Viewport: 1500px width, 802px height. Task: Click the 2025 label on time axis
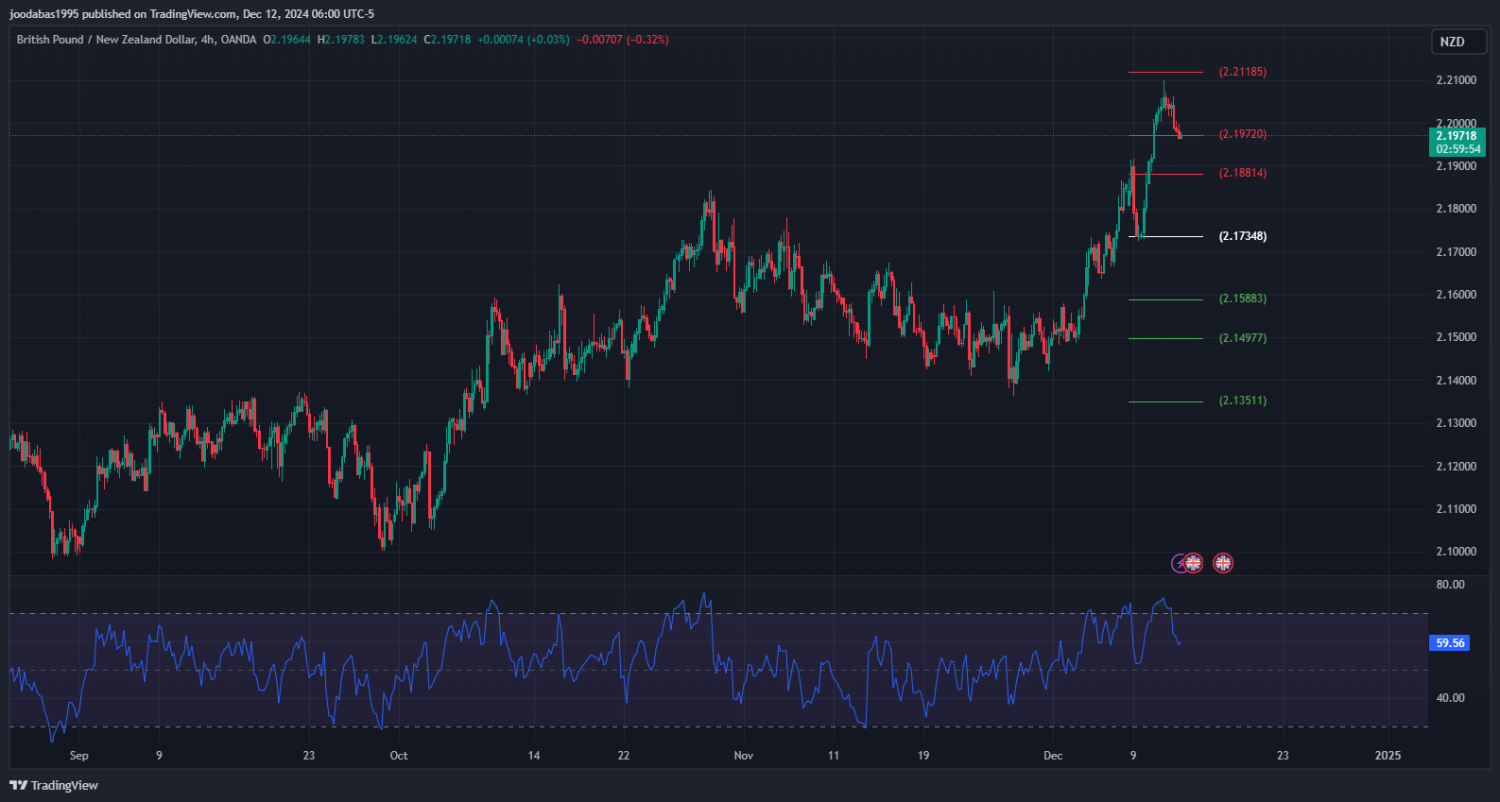[1388, 755]
